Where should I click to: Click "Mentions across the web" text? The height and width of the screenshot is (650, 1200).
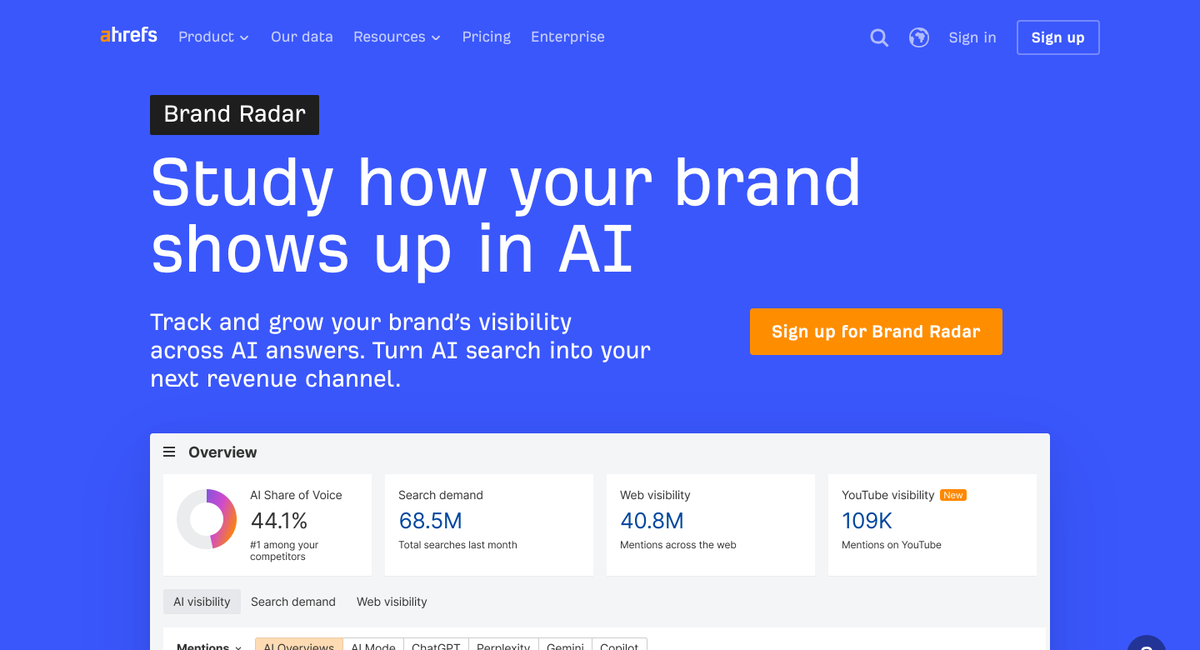pos(678,545)
